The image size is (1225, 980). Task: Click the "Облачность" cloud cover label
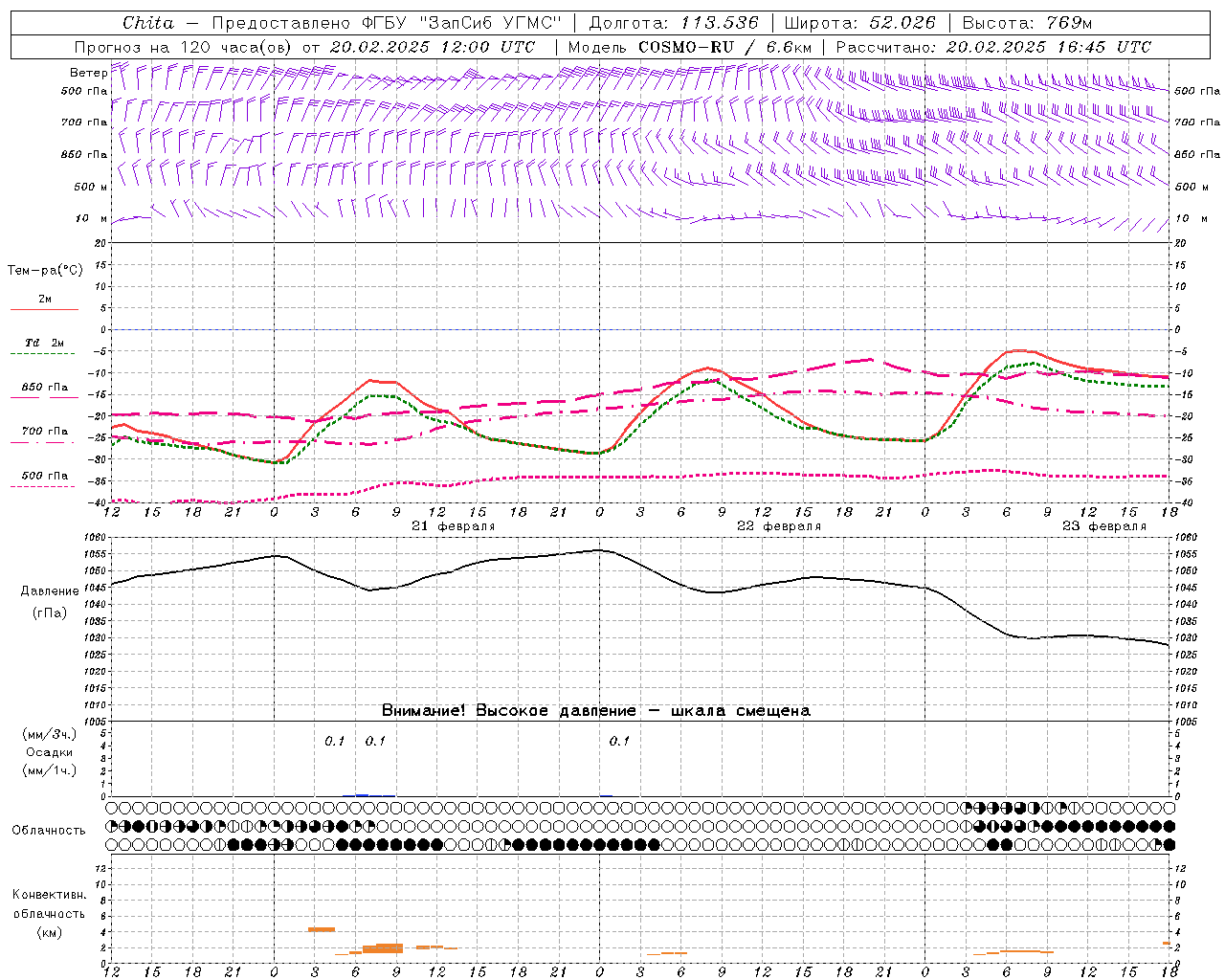49,831
